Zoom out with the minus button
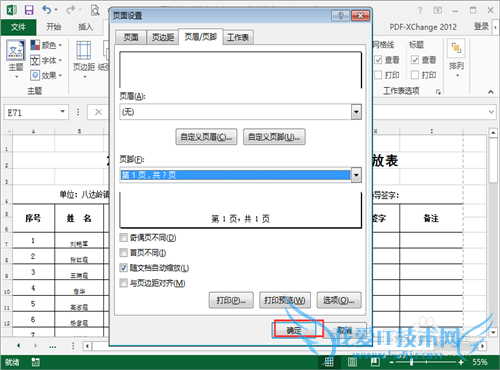 coord(392,362)
